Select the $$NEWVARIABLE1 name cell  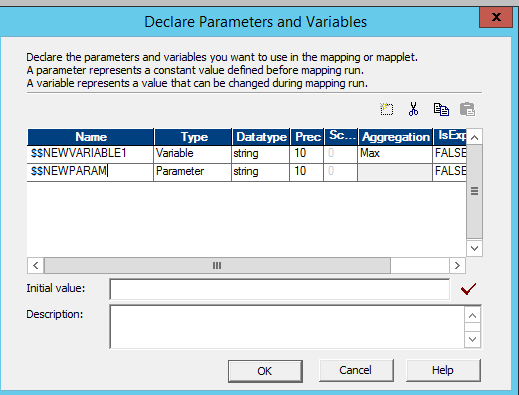point(90,153)
